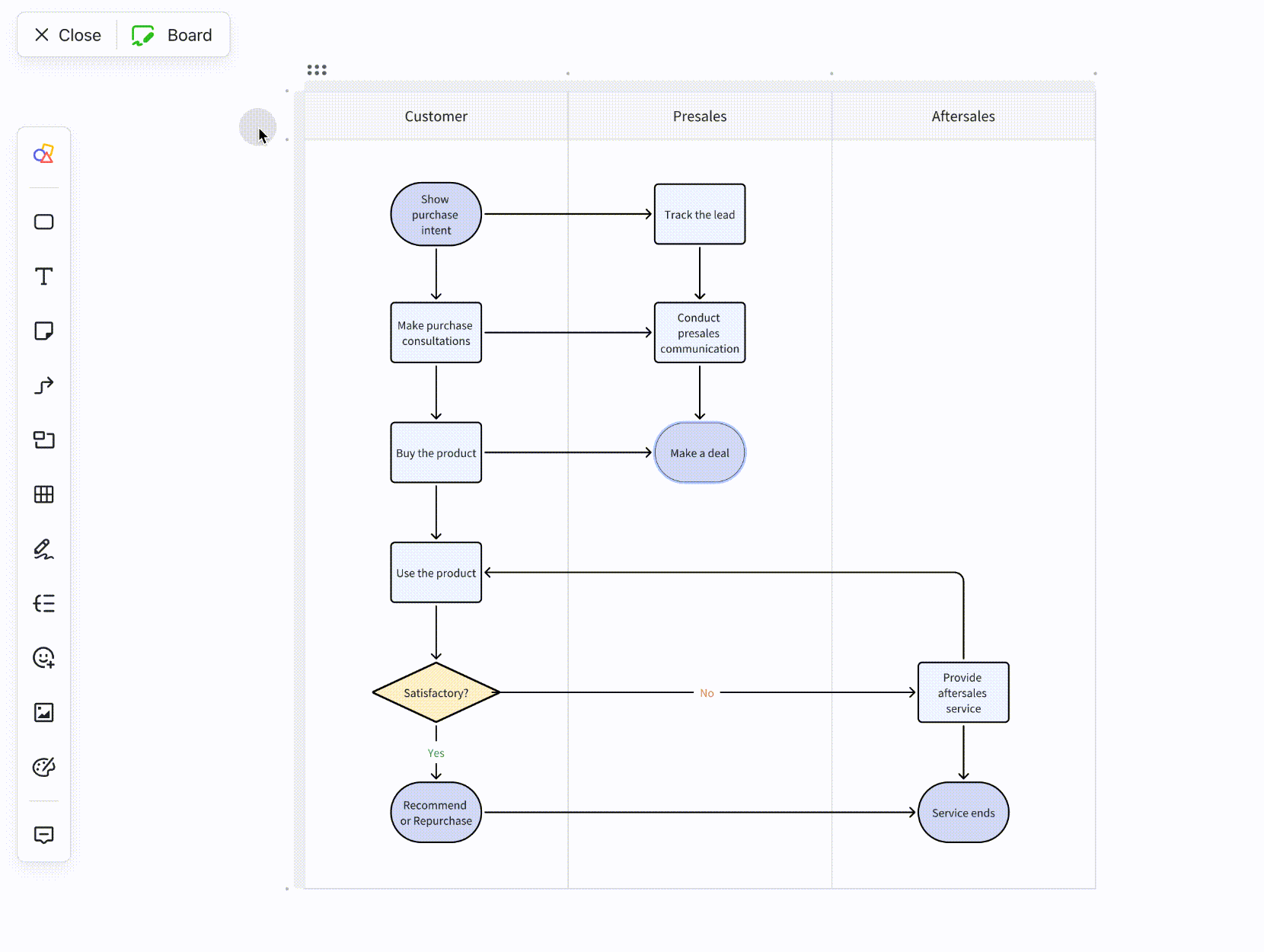
Task: Click the frame drag handle dots
Action: [x=317, y=69]
